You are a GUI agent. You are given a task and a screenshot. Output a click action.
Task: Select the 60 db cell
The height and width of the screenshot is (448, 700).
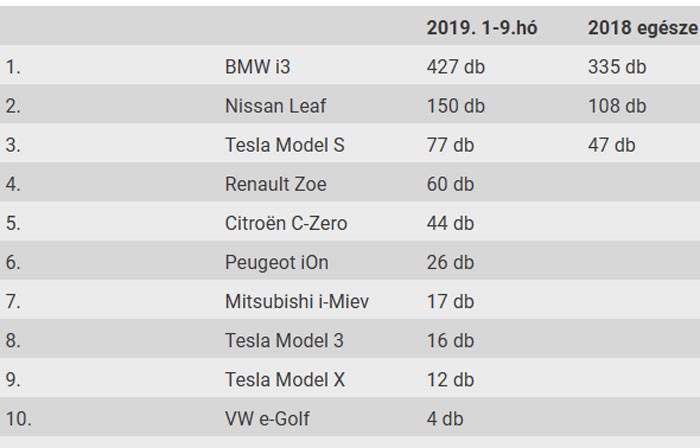(451, 184)
